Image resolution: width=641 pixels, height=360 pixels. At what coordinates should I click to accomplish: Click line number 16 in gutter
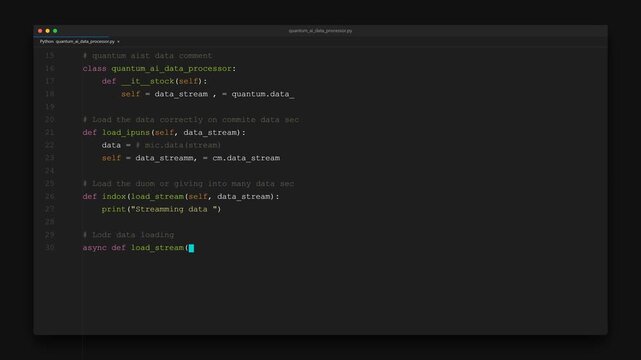49,68
